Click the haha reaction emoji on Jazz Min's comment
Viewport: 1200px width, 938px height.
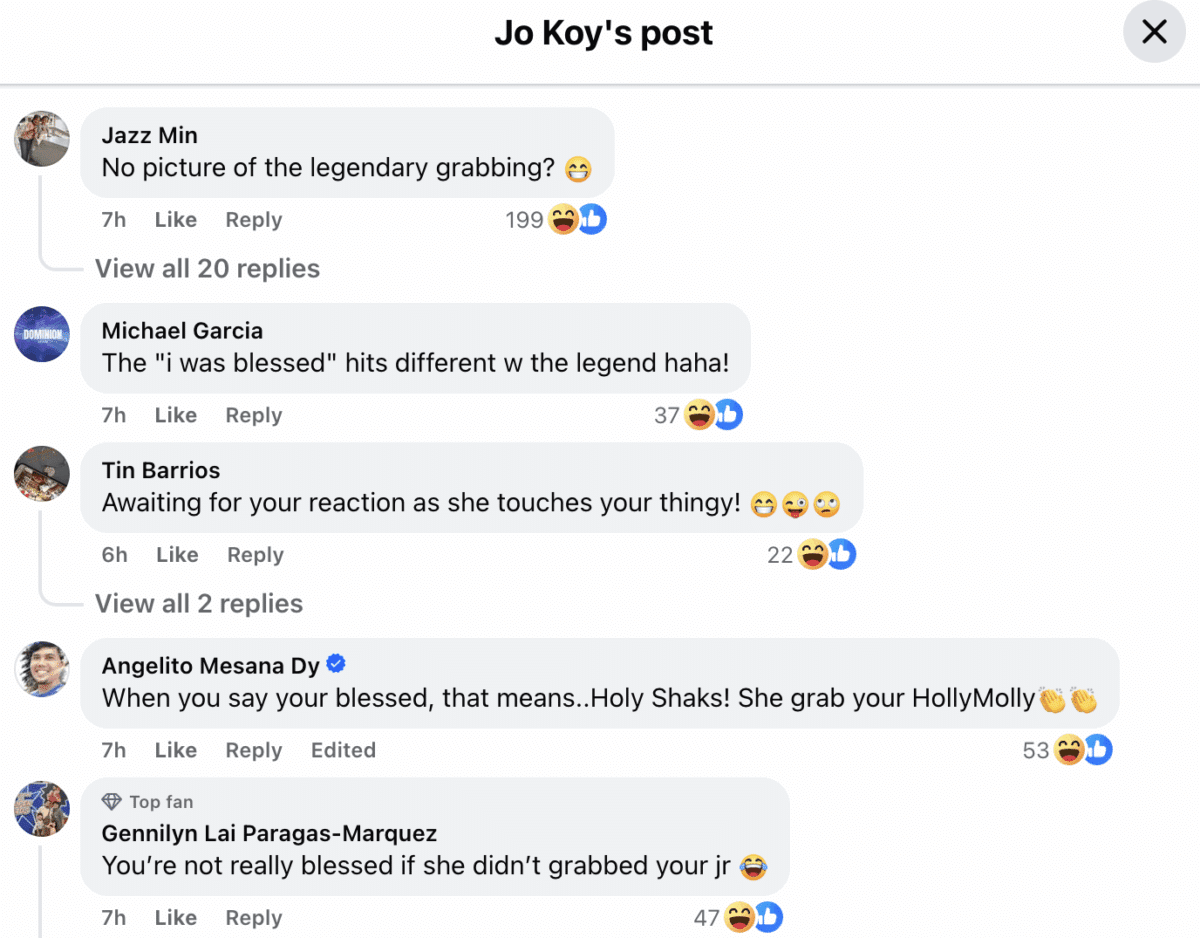pos(560,219)
